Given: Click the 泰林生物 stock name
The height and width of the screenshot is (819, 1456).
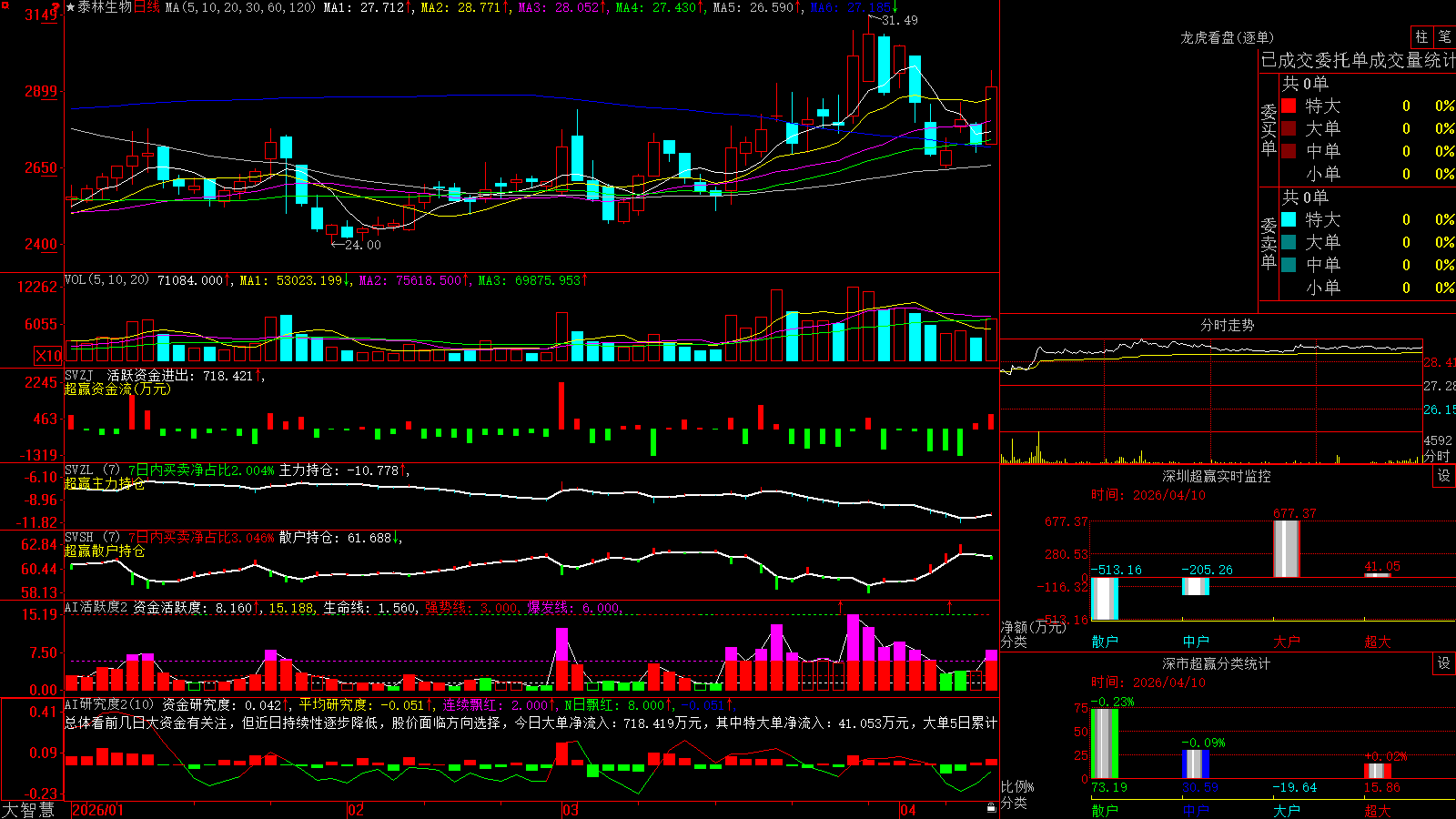Looking at the screenshot, I should click(105, 7).
